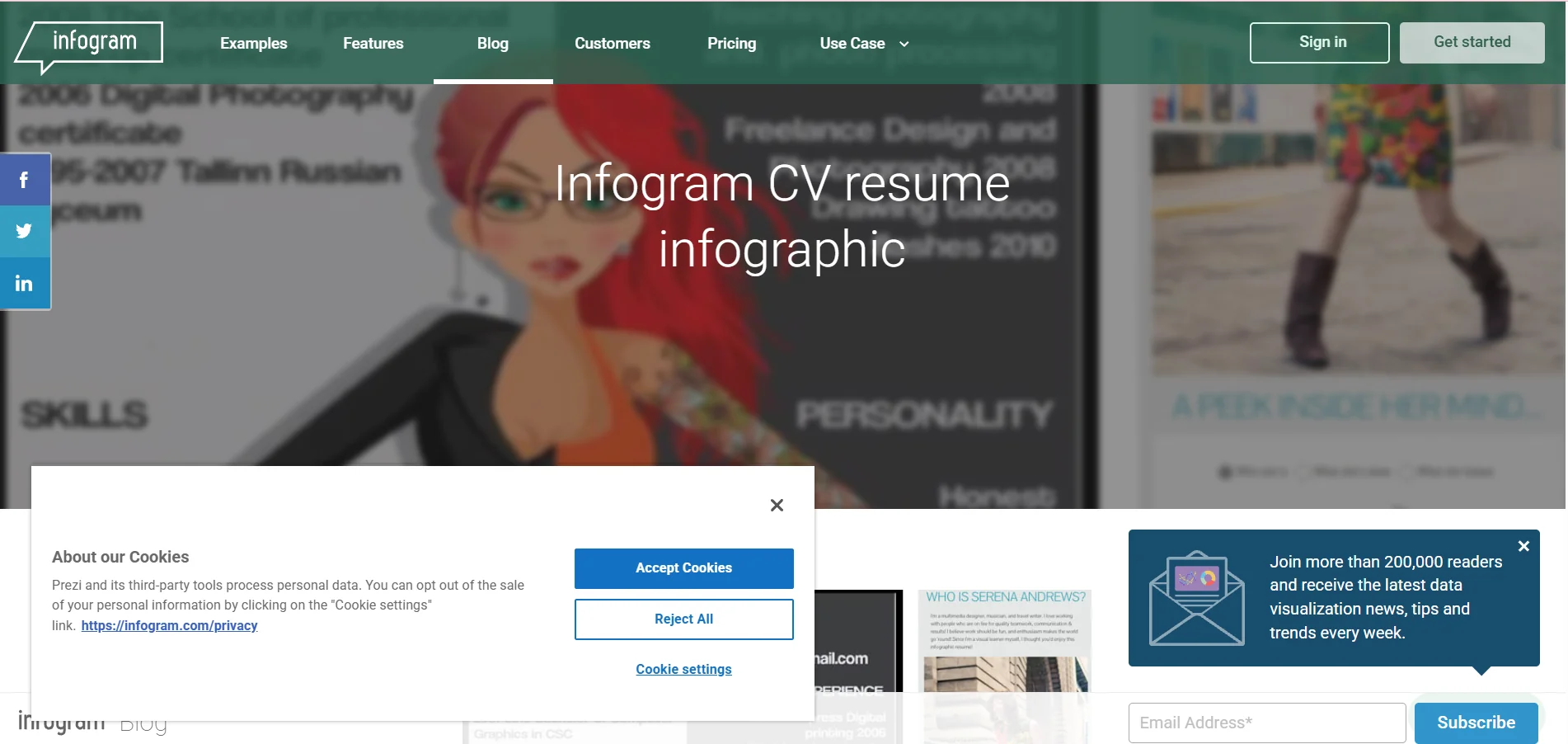Share the article on Twitter

coord(25,231)
